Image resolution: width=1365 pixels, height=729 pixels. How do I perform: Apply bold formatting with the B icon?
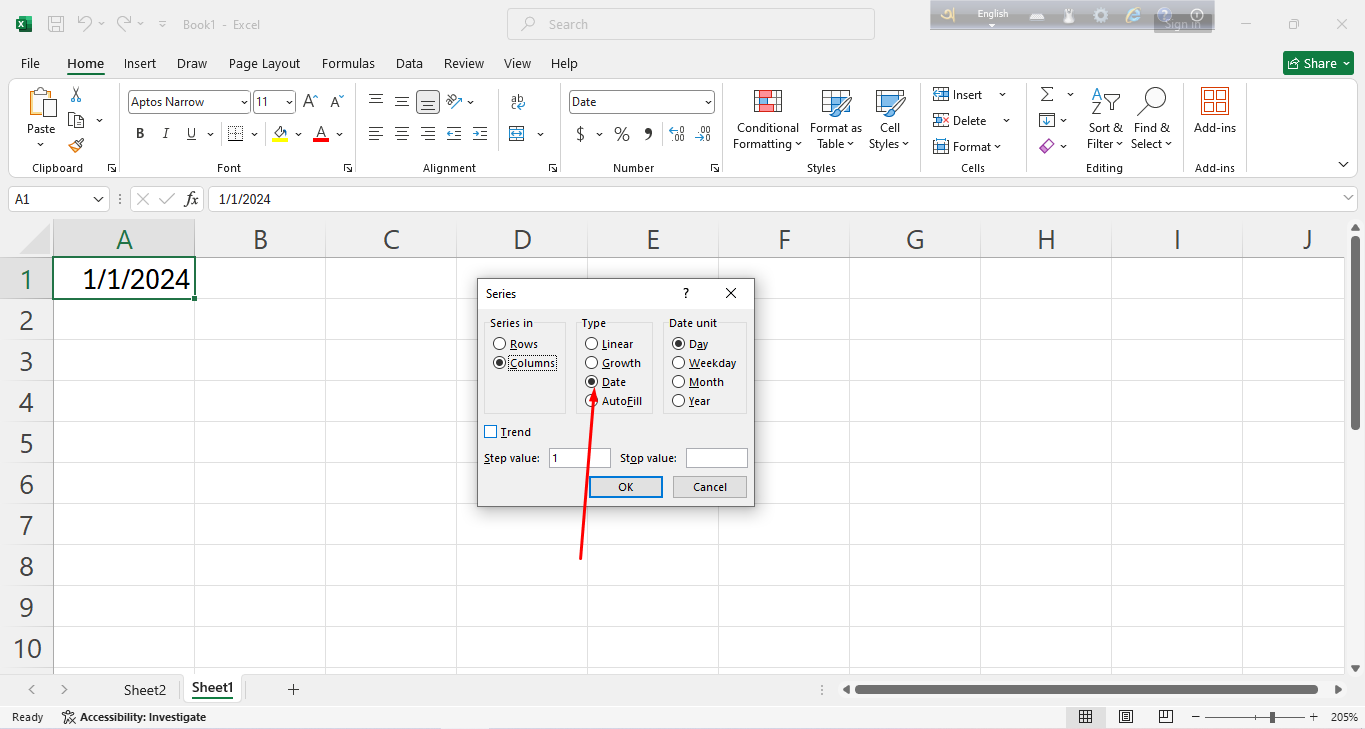(140, 134)
